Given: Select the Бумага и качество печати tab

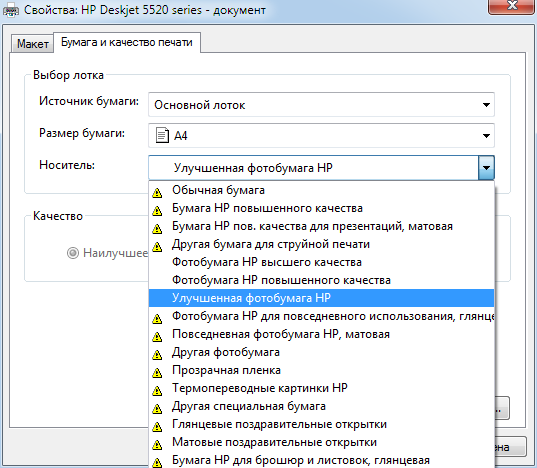Looking at the screenshot, I should click(x=127, y=42).
